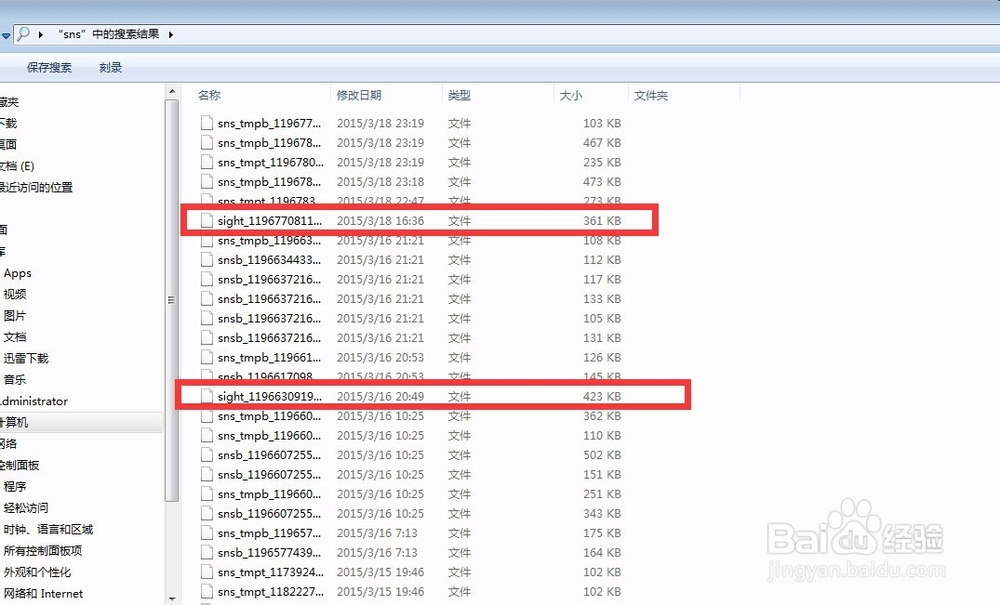Open 音乐 library in the navigation pane
This screenshot has width=1000, height=605.
tap(15, 379)
